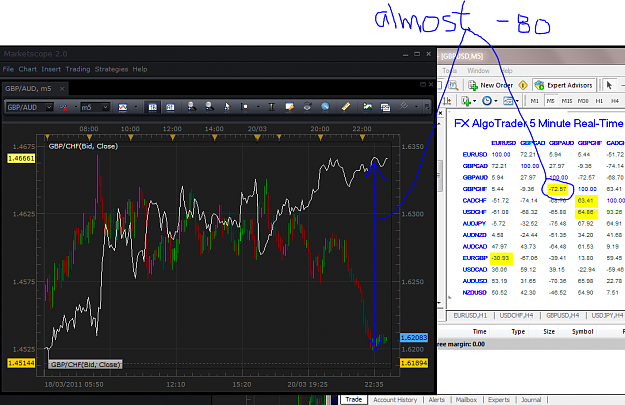Click the print preview icon in MetaTrader toolbar

click(453, 85)
